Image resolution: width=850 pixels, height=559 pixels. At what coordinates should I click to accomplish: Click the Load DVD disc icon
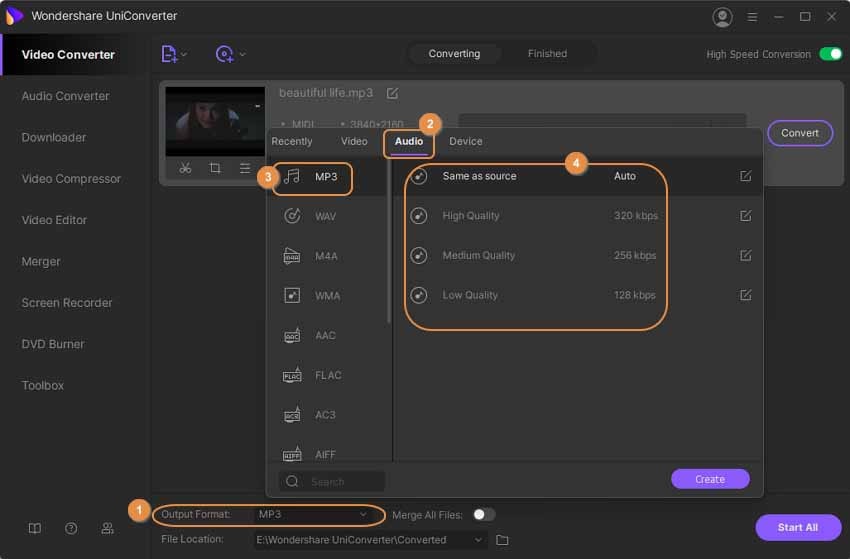[224, 54]
